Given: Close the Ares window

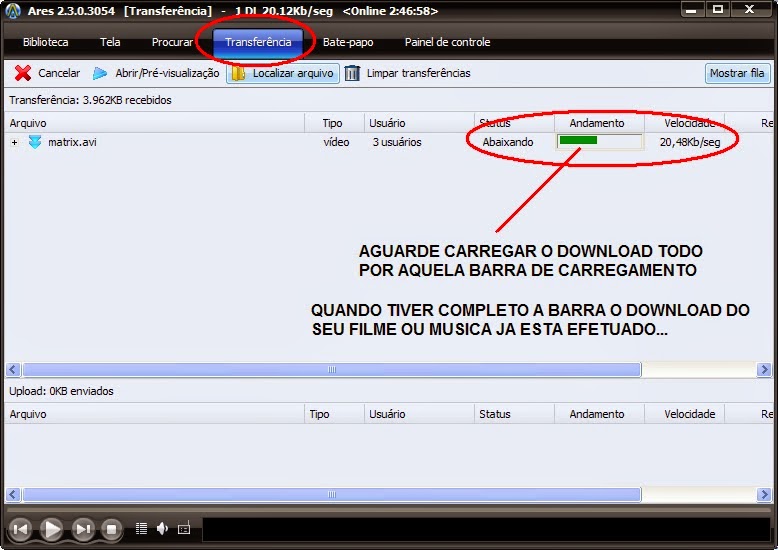Looking at the screenshot, I should (x=750, y=9).
